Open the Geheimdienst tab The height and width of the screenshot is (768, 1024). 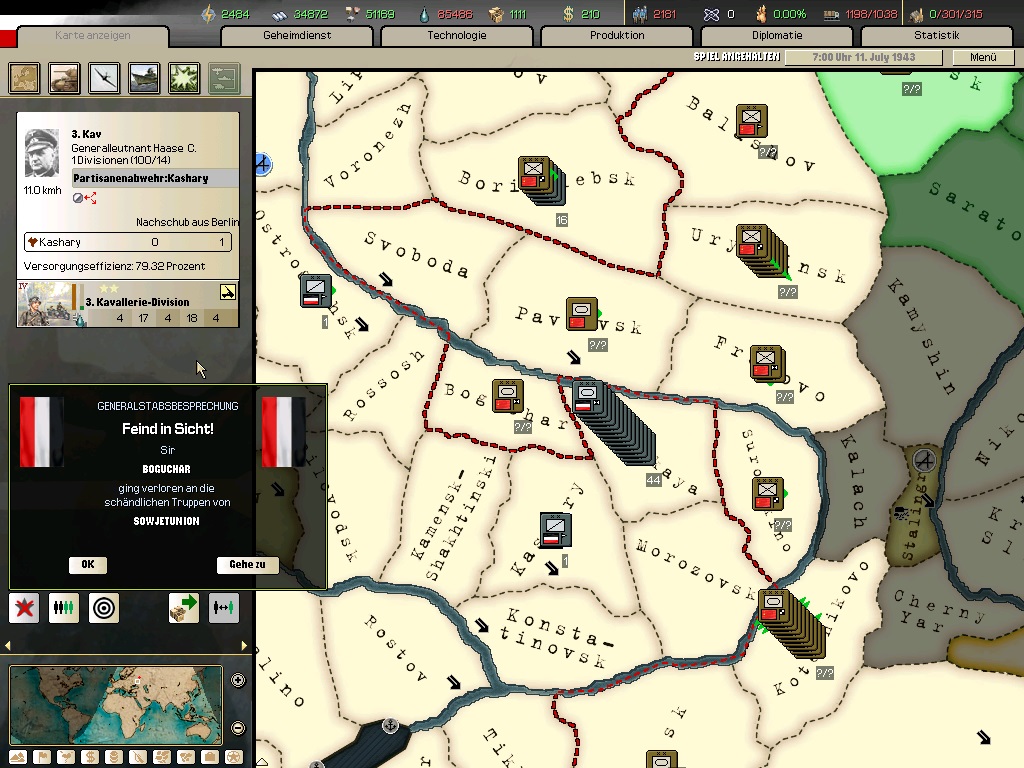[297, 35]
